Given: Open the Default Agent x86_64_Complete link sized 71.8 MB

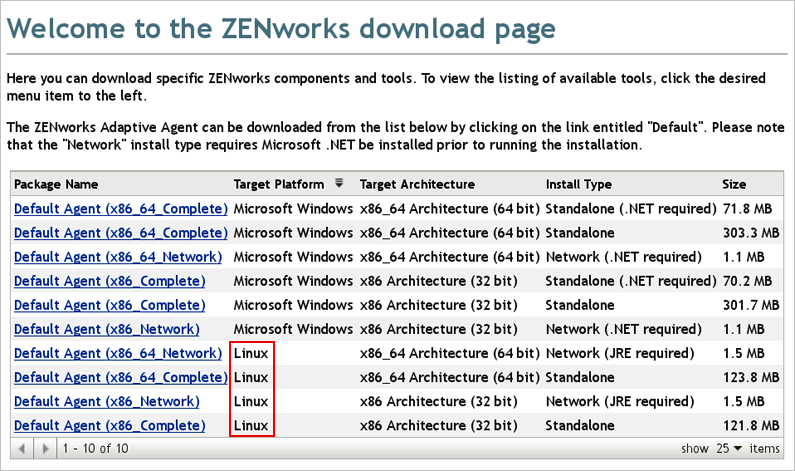Looking at the screenshot, I should coord(121,208).
